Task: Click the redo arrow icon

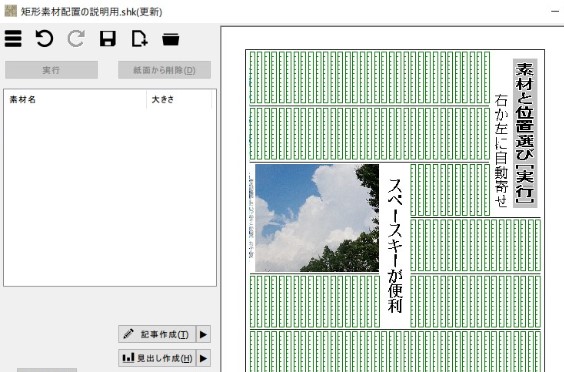Action: coord(76,38)
